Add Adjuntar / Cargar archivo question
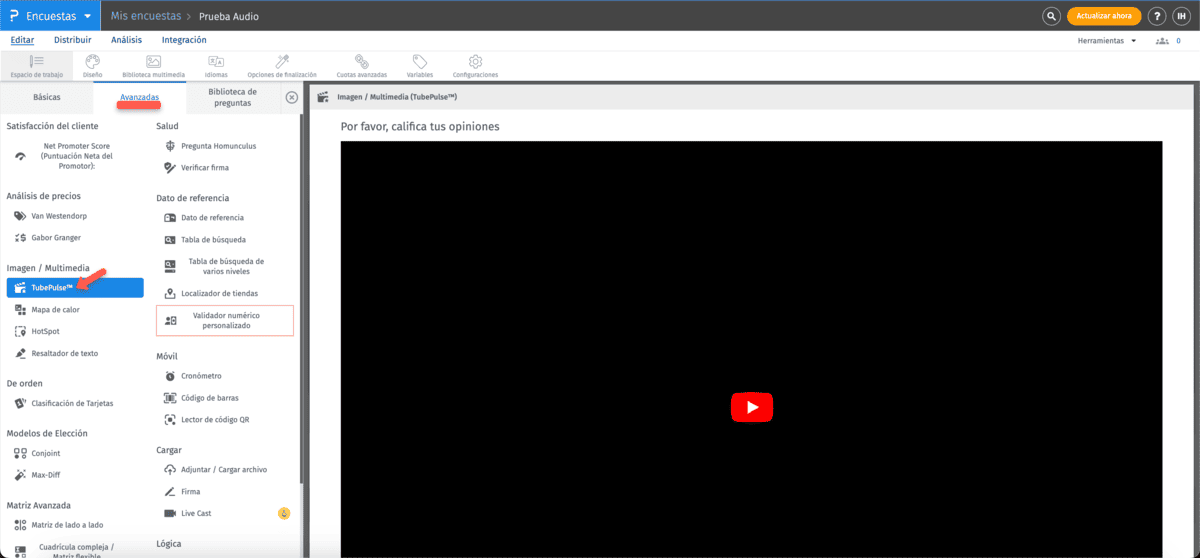 tap(224, 470)
